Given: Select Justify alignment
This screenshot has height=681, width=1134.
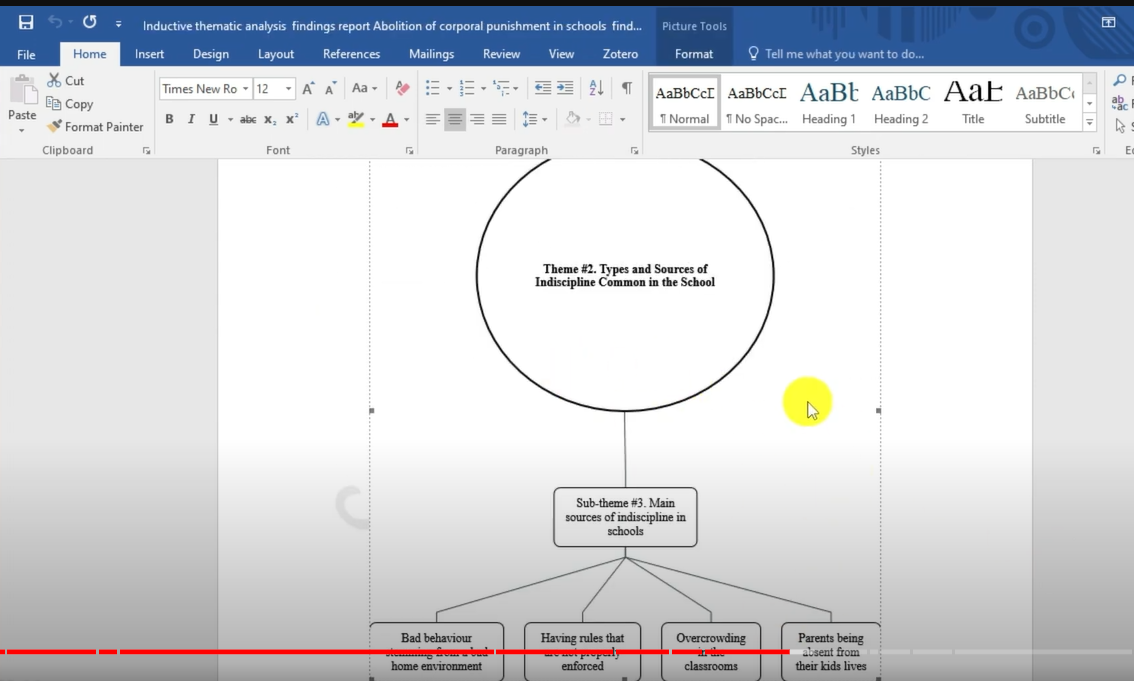Looking at the screenshot, I should coord(499,119).
